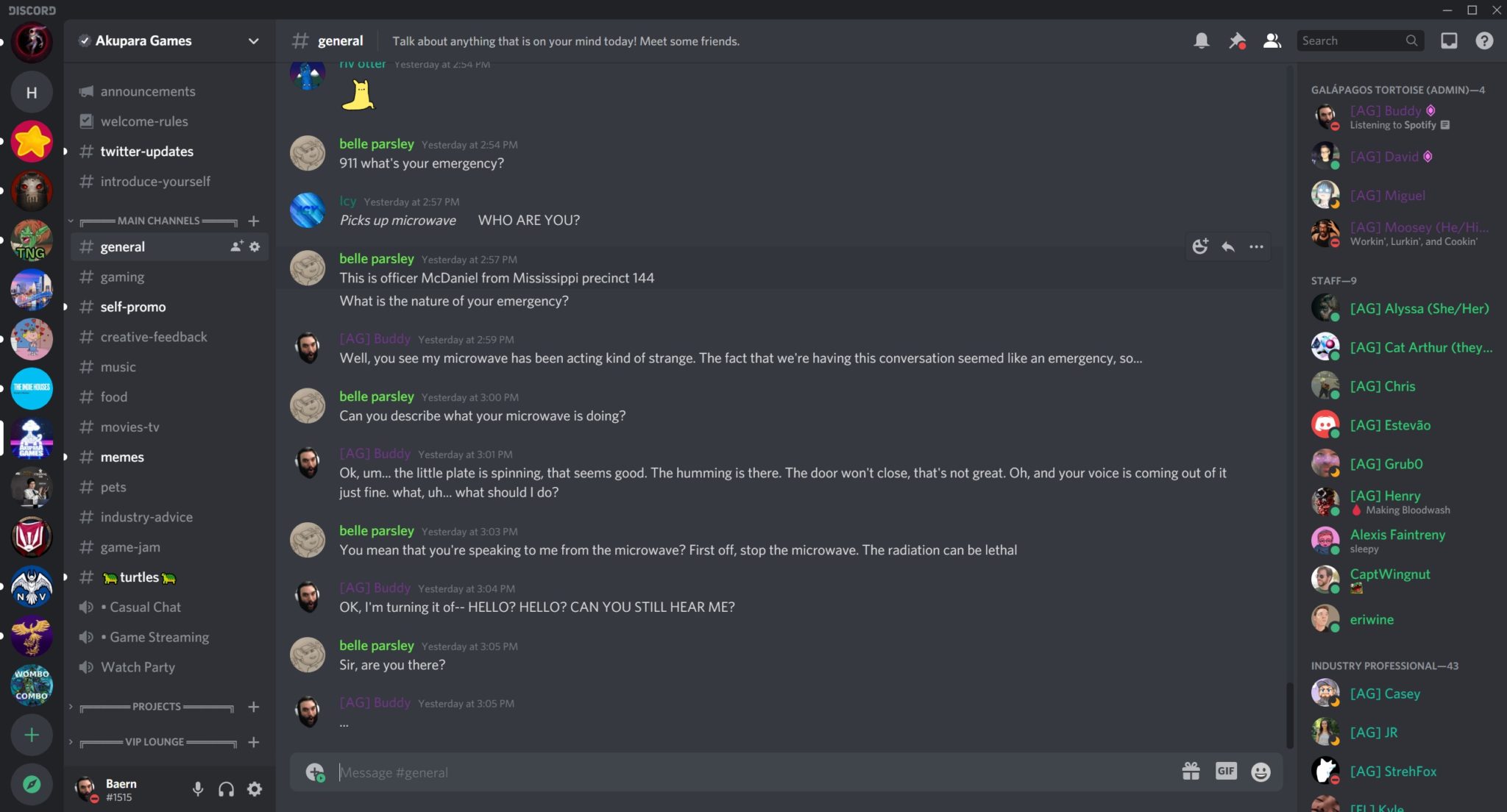
Task: Click the add reaction emoji icon
Action: [x=1200, y=247]
